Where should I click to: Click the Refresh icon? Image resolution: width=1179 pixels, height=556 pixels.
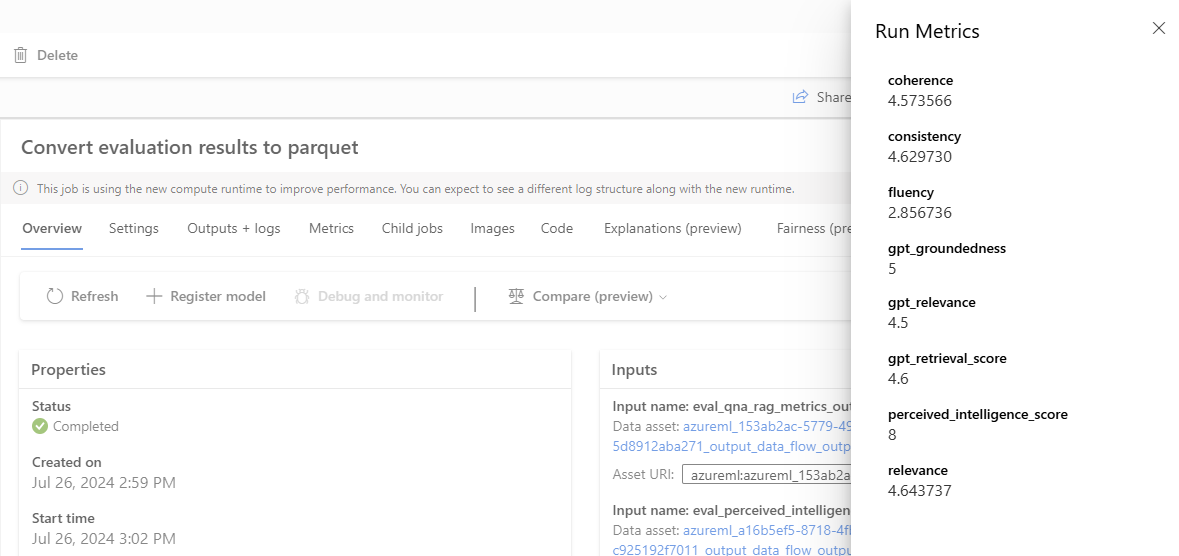55,297
